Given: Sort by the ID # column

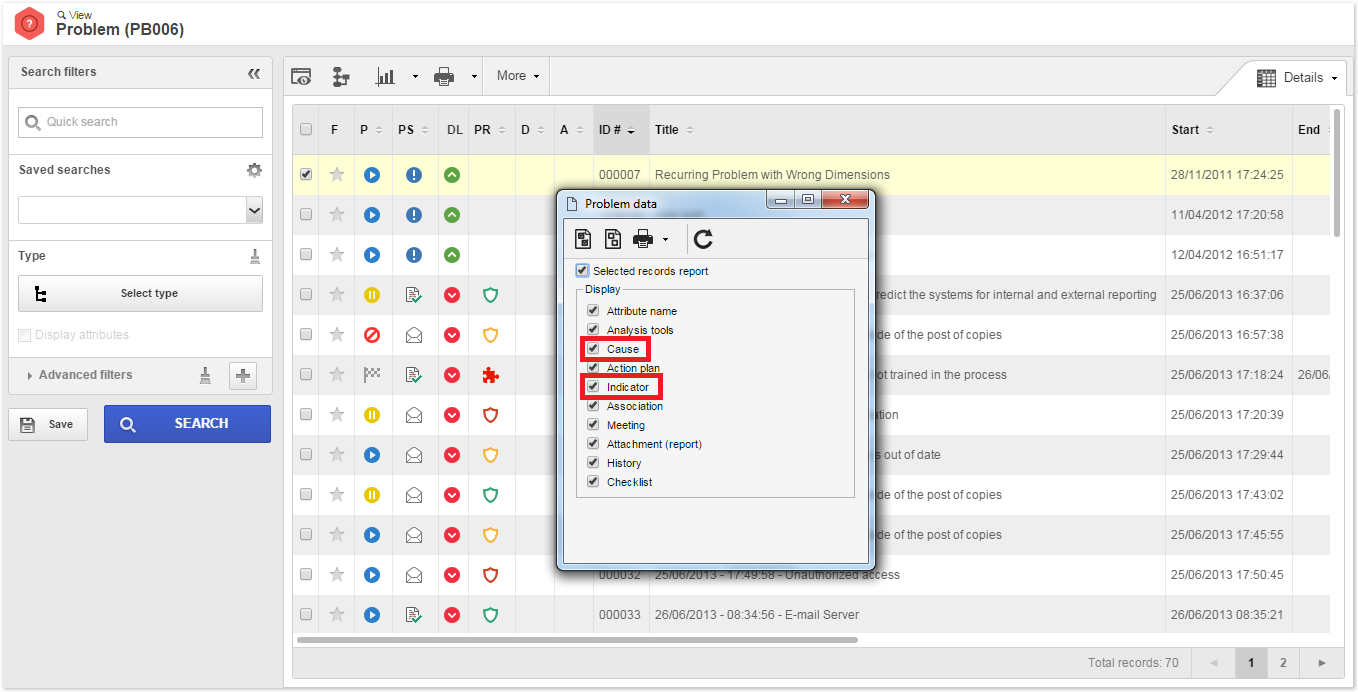Looking at the screenshot, I should coord(621,130).
